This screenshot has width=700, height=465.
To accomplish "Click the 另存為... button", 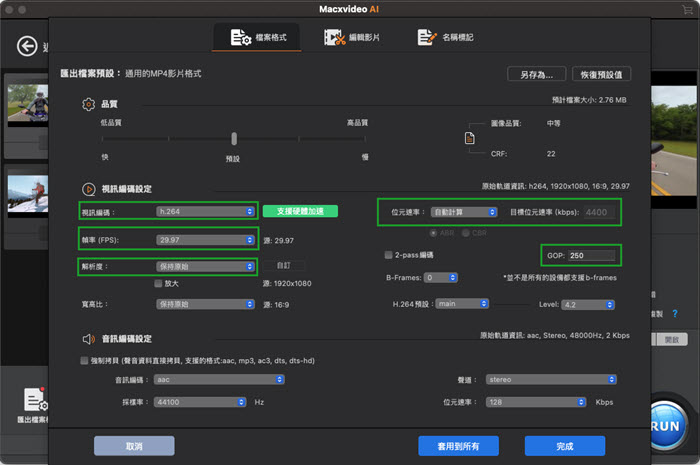I will coord(537,75).
